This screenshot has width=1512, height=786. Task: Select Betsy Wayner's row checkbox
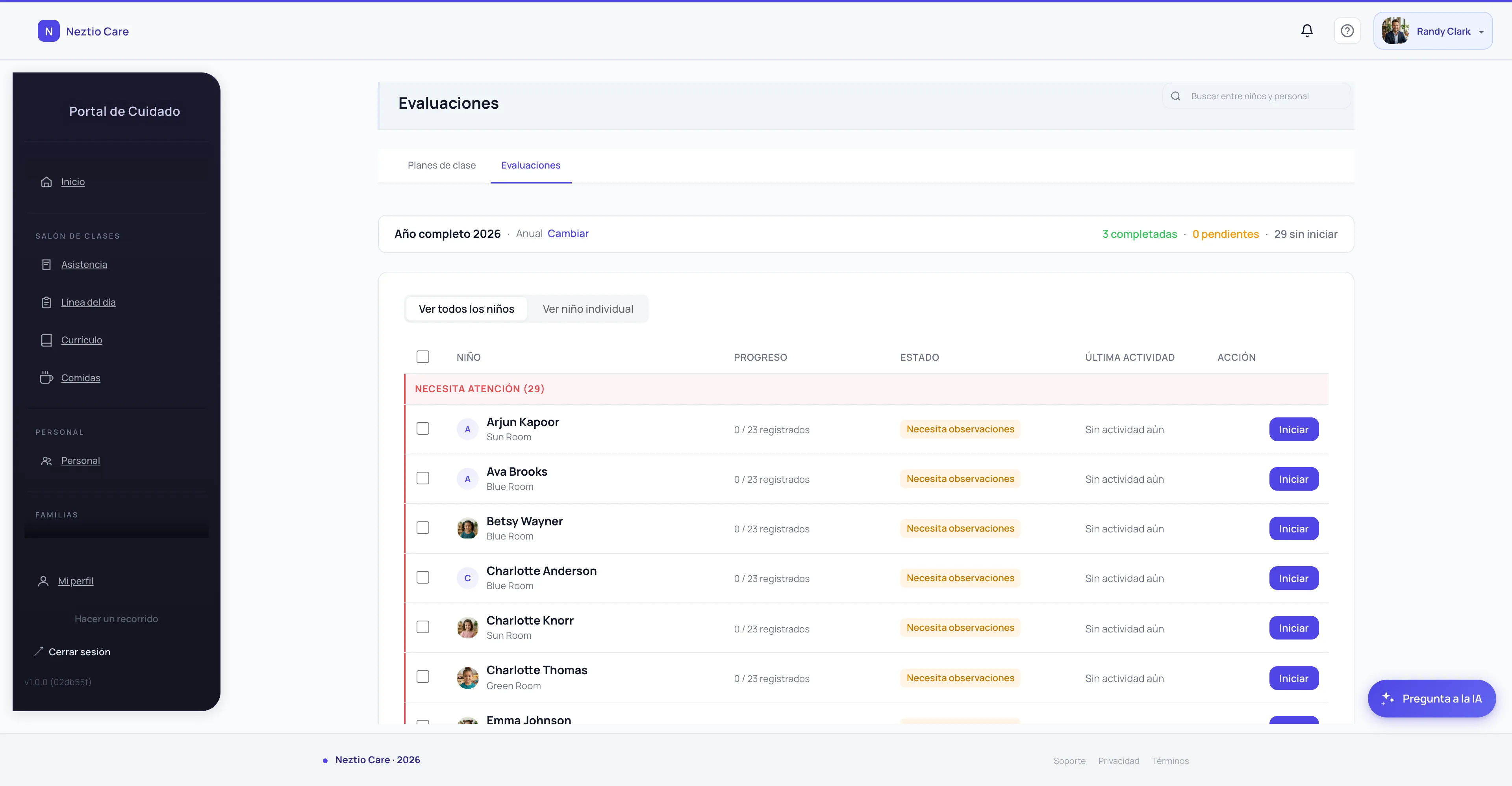click(422, 528)
